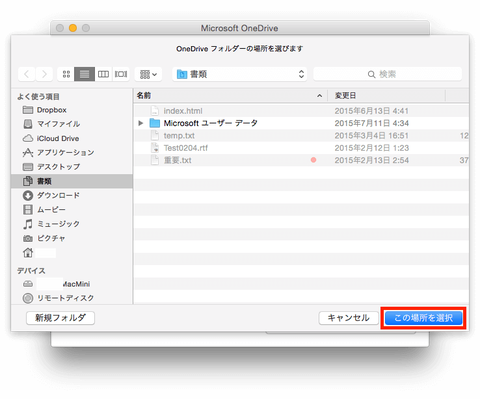Click the date 2015年7月11日 4:34

click(372, 123)
